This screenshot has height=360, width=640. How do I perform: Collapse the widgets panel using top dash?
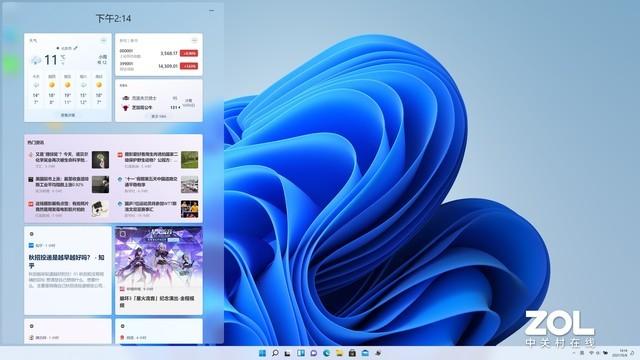(x=211, y=11)
